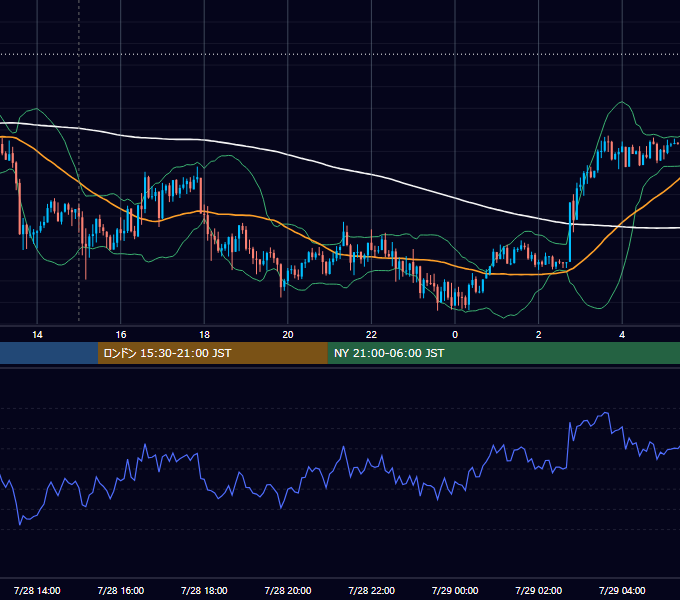This screenshot has width=680, height=600.
Task: Click the 7/29 00:00 time label
Action: [455, 590]
